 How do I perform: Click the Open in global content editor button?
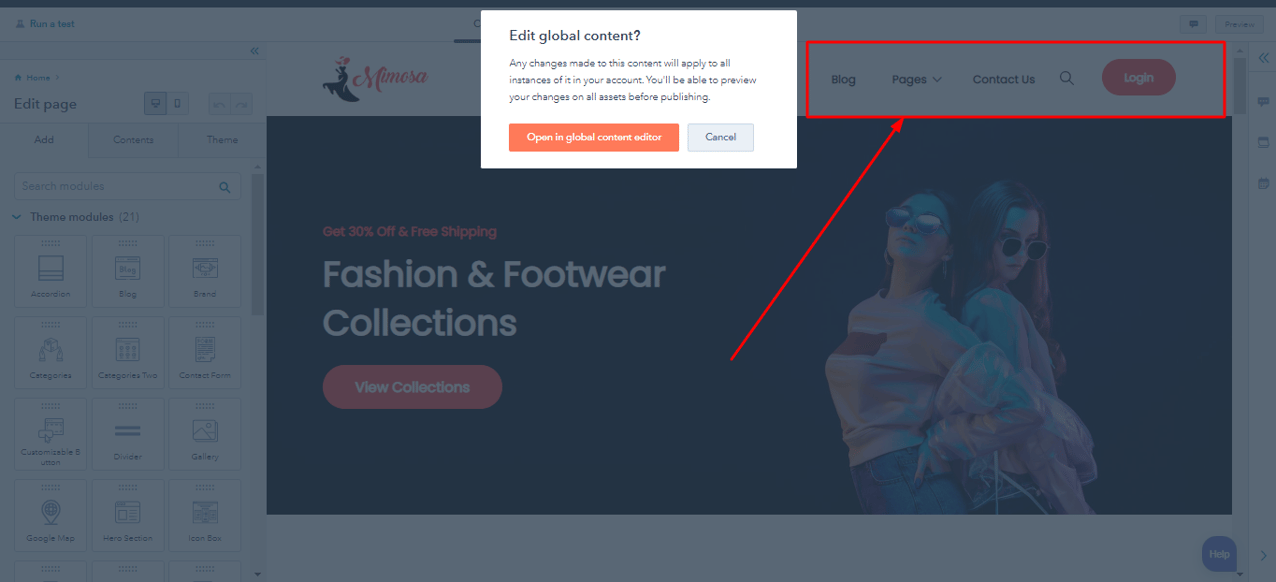[593, 137]
